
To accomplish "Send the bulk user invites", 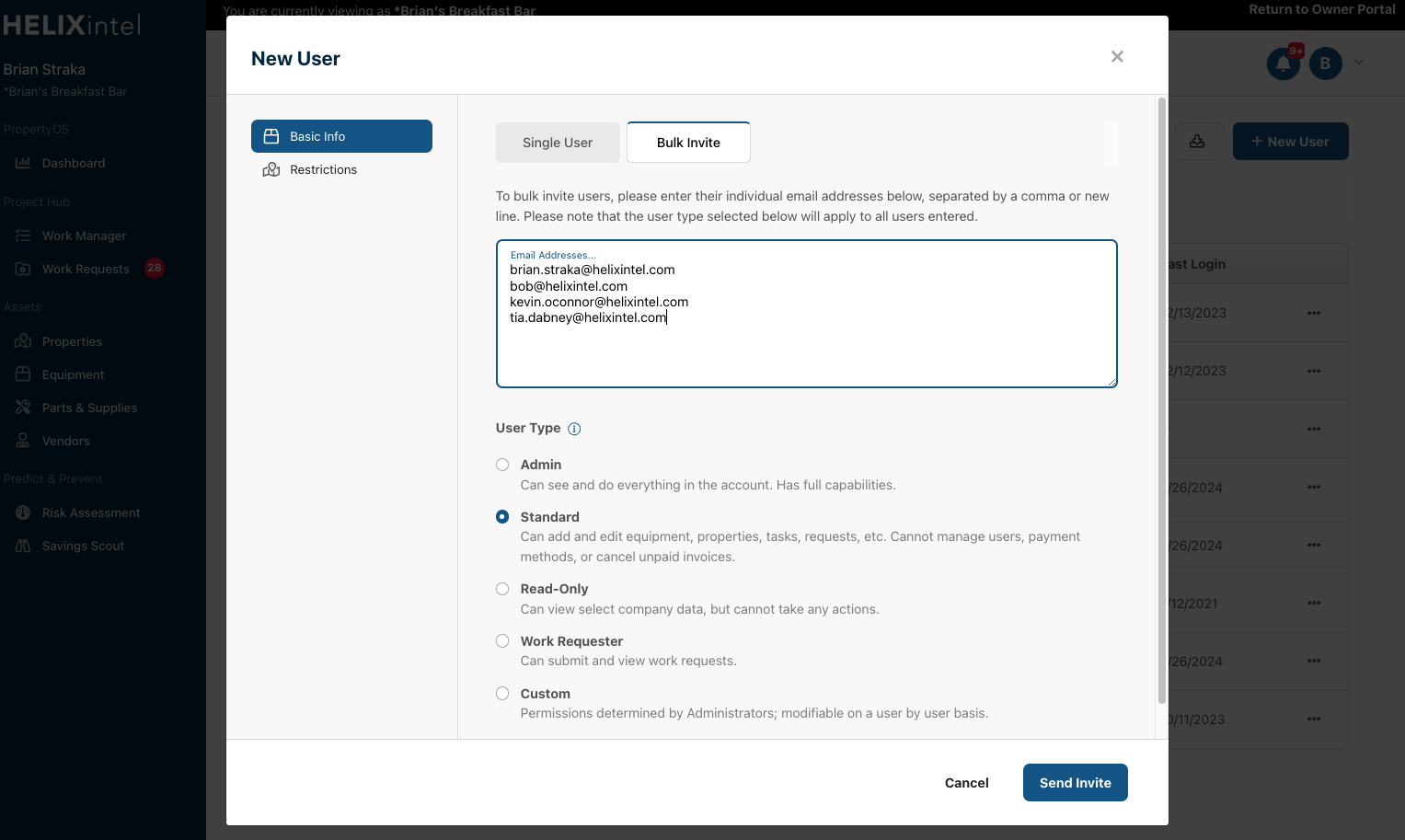I will [x=1075, y=782].
